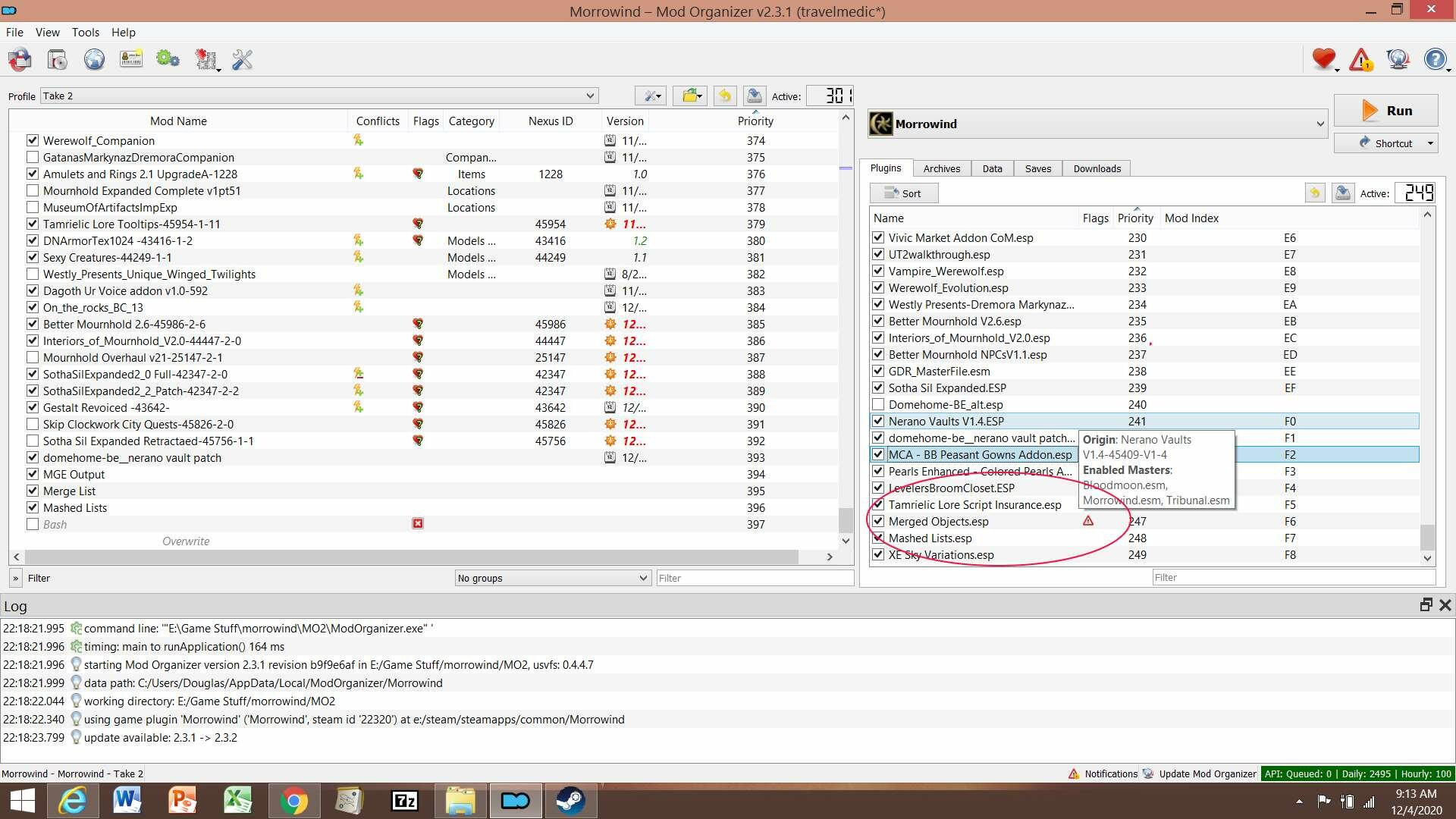Click the Update globe icon in toolbar
The height and width of the screenshot is (819, 1456).
click(1398, 59)
